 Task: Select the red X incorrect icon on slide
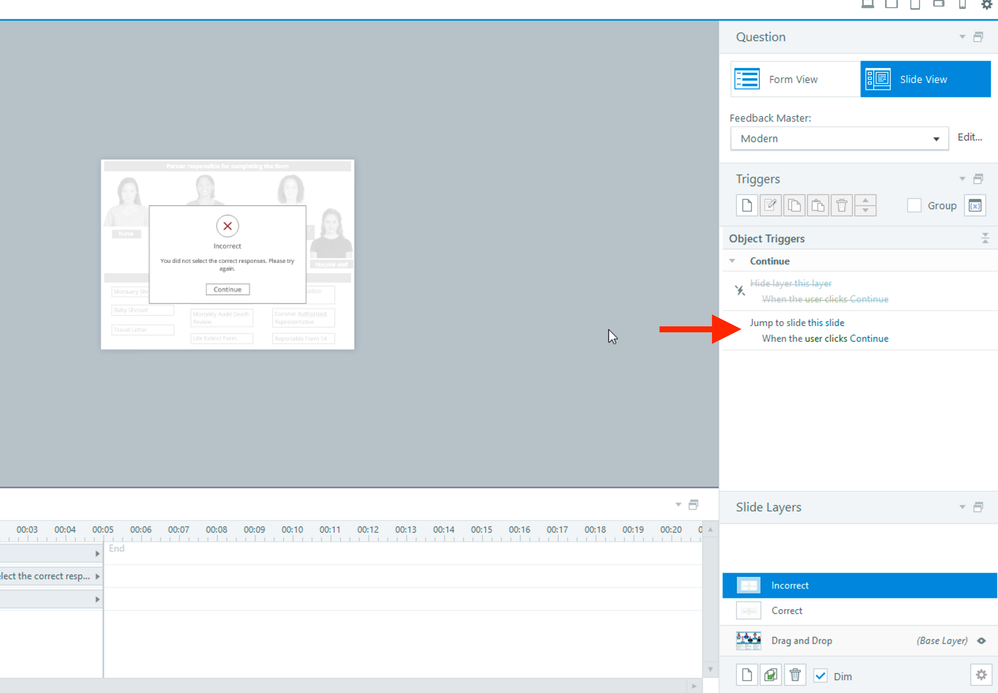coord(227,226)
